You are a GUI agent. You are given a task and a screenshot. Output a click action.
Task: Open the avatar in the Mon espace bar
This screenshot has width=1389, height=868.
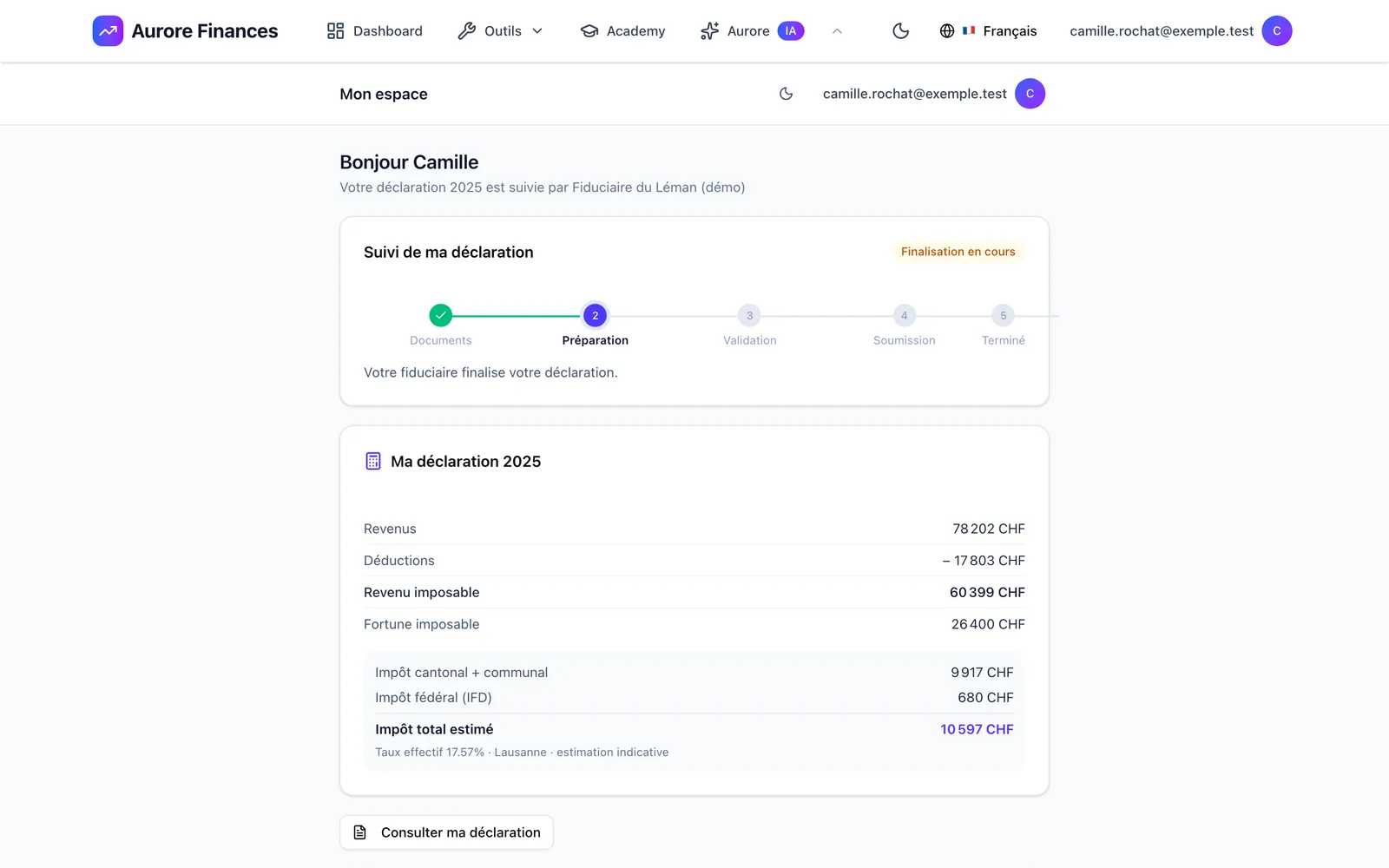click(1030, 94)
